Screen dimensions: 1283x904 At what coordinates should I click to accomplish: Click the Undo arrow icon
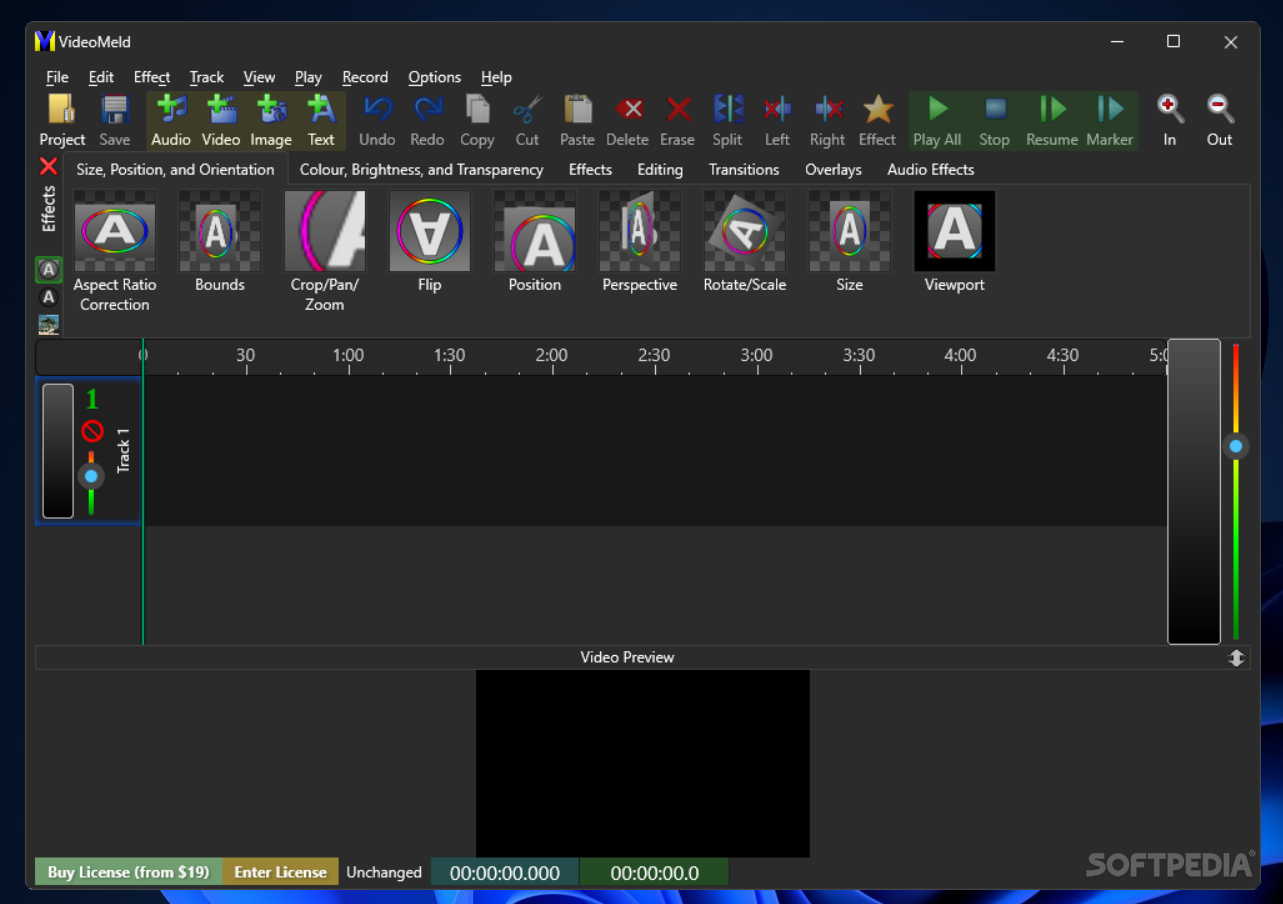click(x=377, y=109)
